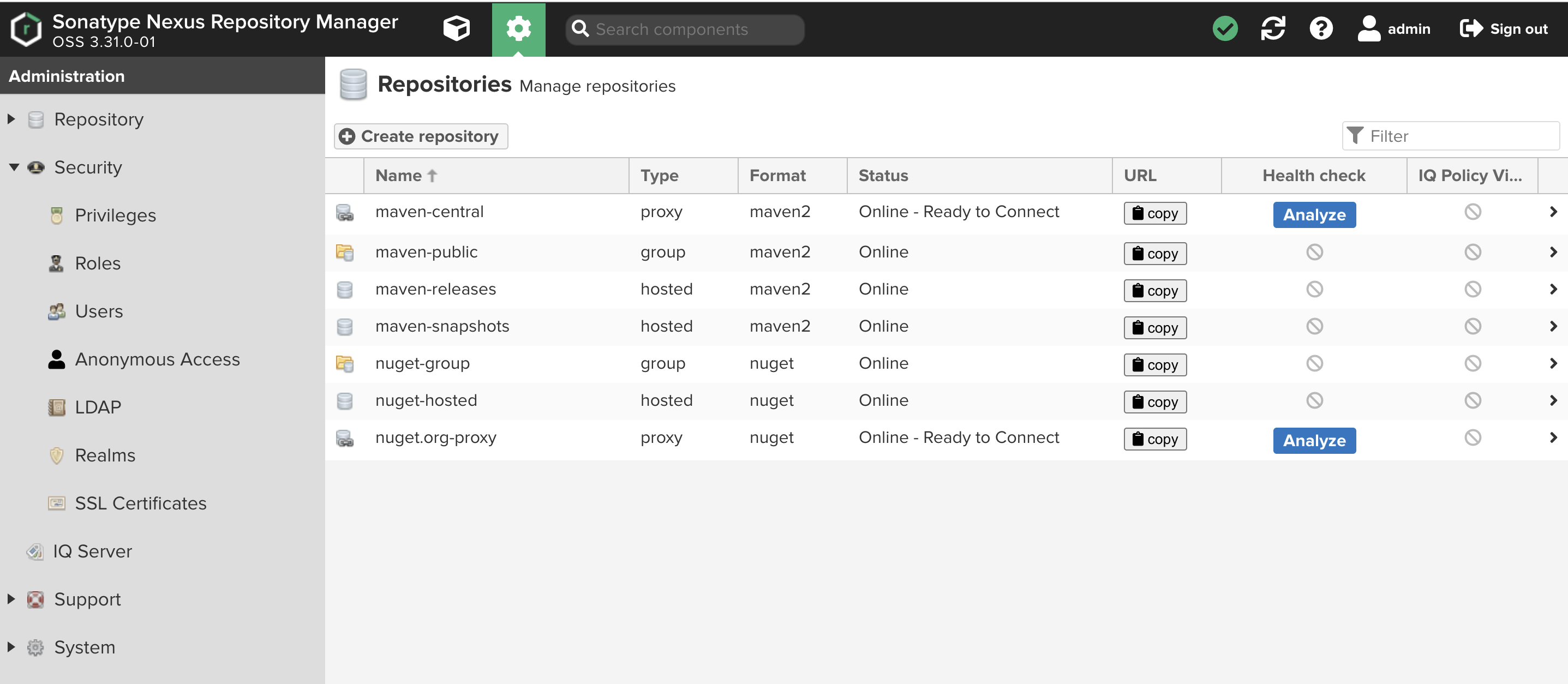Viewport: 1568px width, 684px height.
Task: Open Users in the sidebar
Action: pos(99,311)
